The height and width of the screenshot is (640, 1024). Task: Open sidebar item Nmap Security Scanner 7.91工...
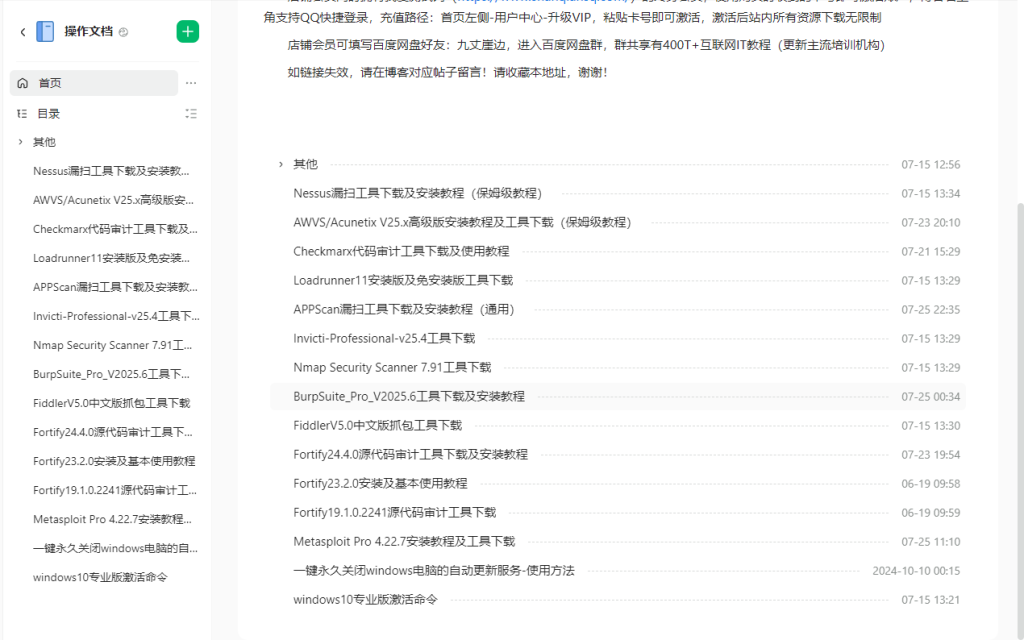click(112, 345)
